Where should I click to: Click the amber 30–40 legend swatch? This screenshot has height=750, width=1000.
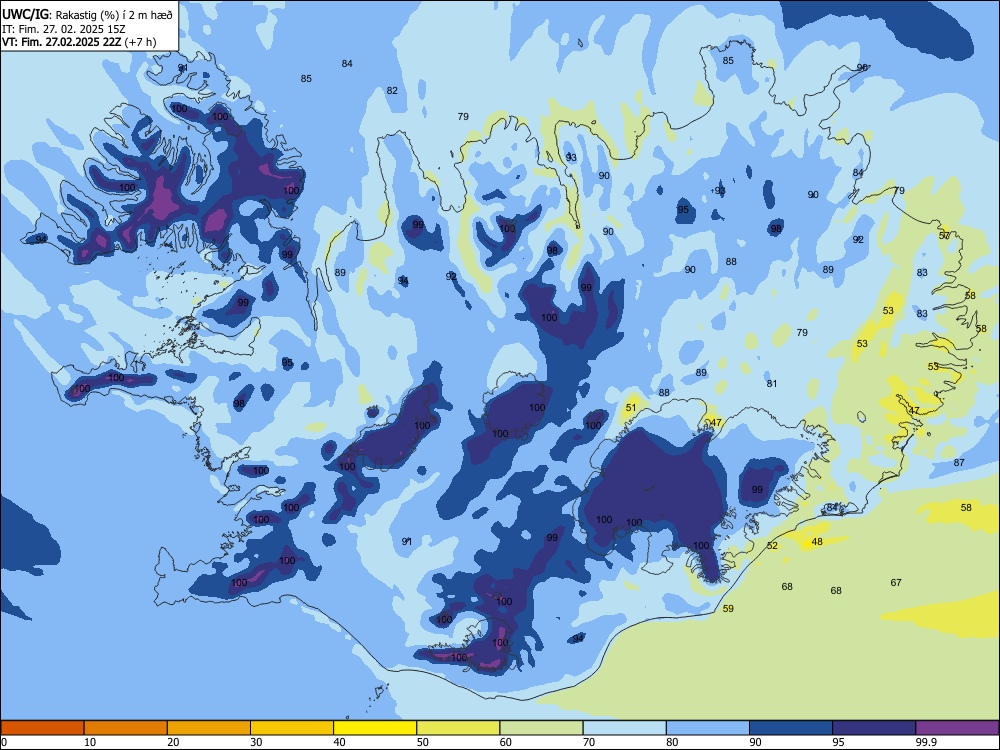click(x=292, y=728)
